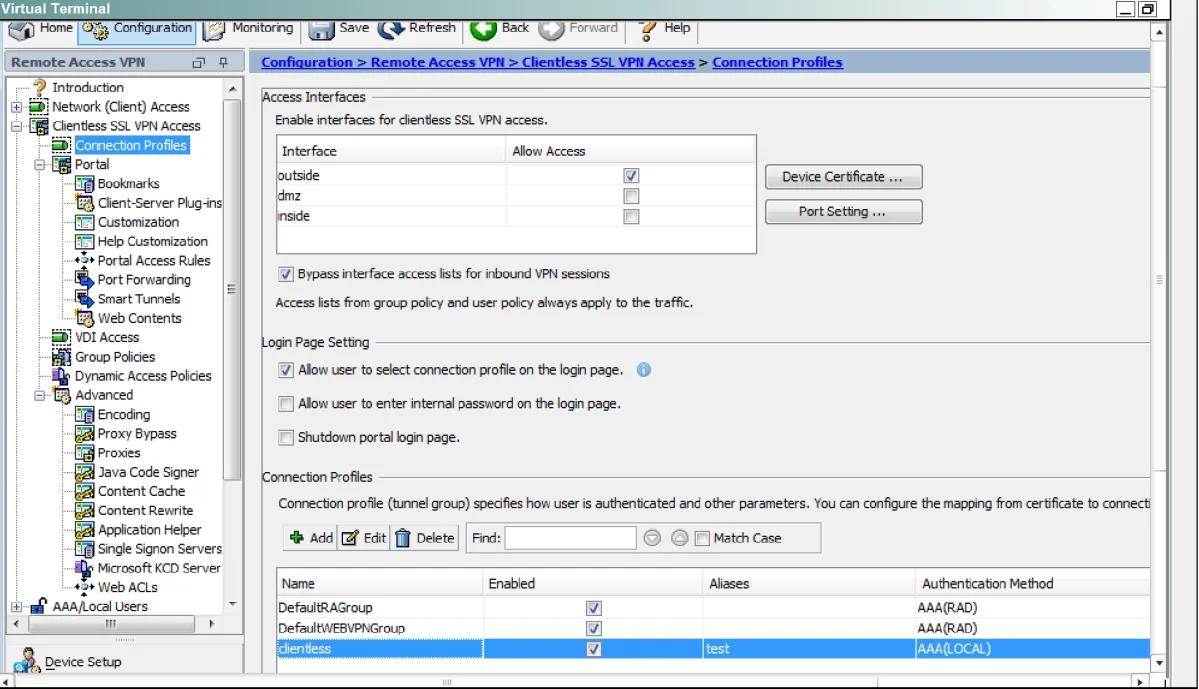1199x689 pixels.
Task: Click the tree panel scroll down arrow
Action: point(232,604)
